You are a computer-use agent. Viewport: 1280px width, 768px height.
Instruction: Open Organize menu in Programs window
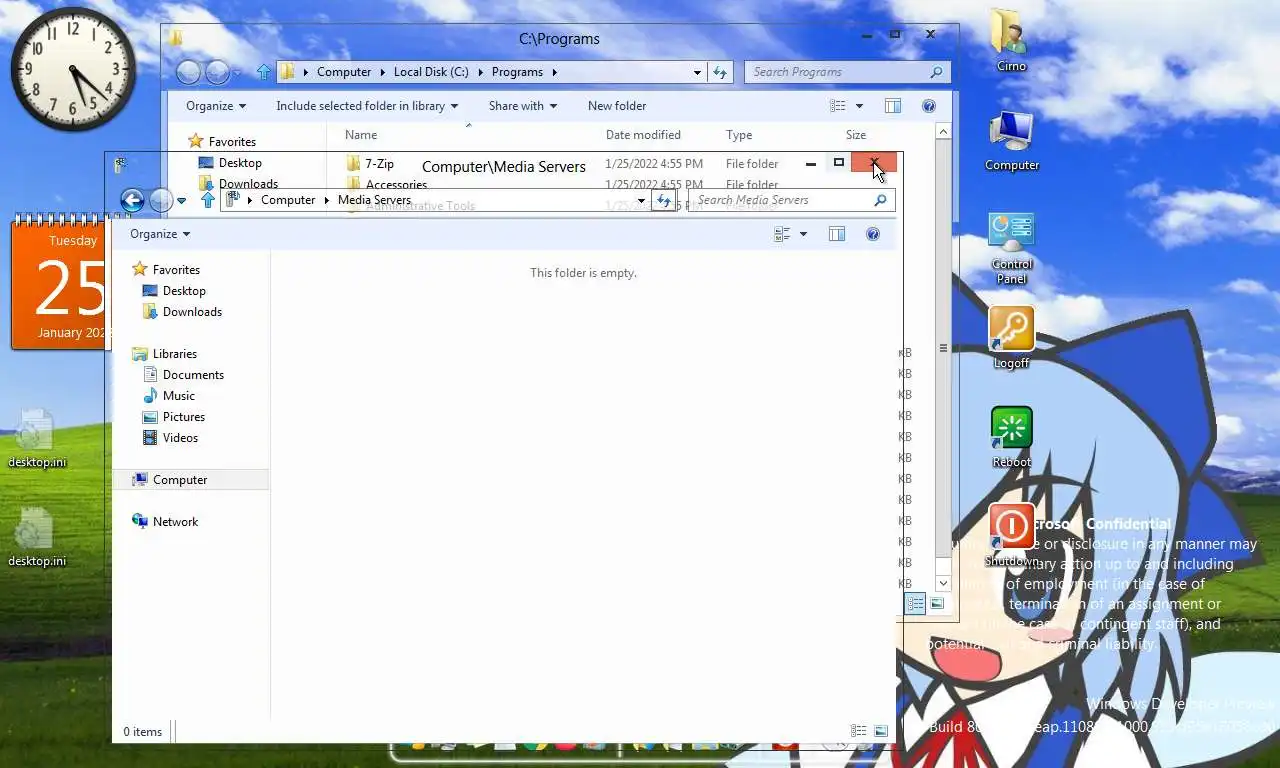216,106
